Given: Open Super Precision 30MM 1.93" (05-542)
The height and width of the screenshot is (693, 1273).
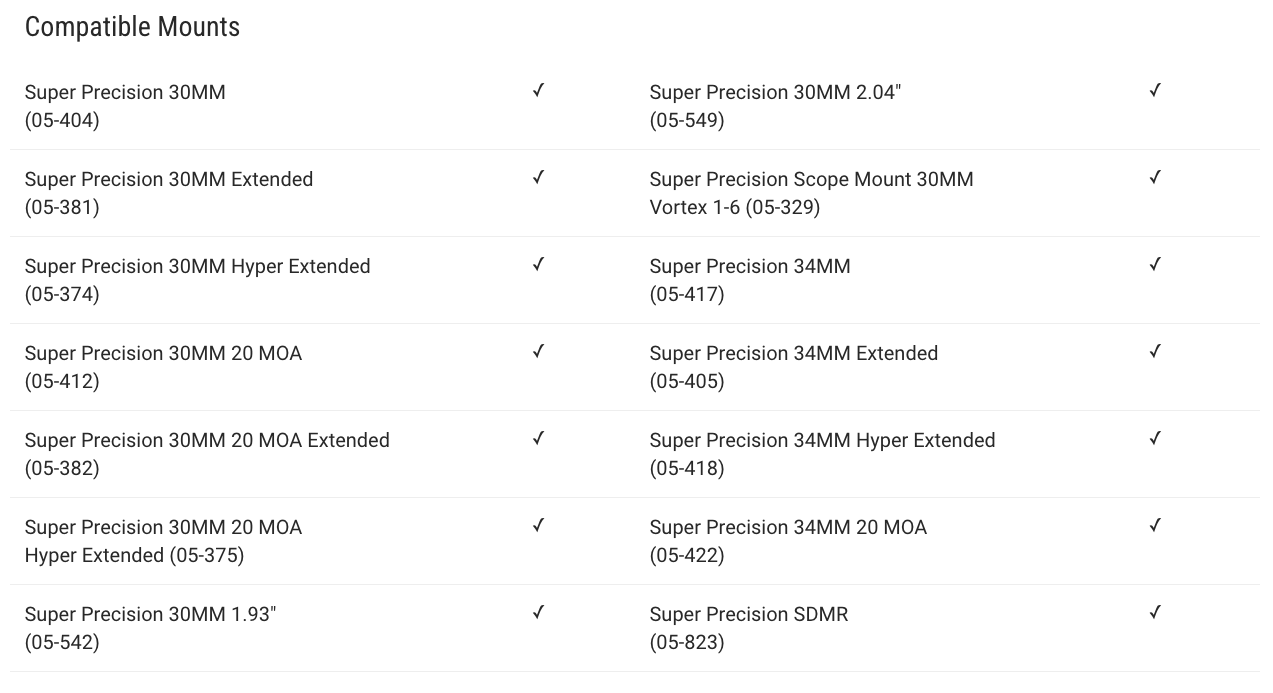Looking at the screenshot, I should tap(150, 628).
